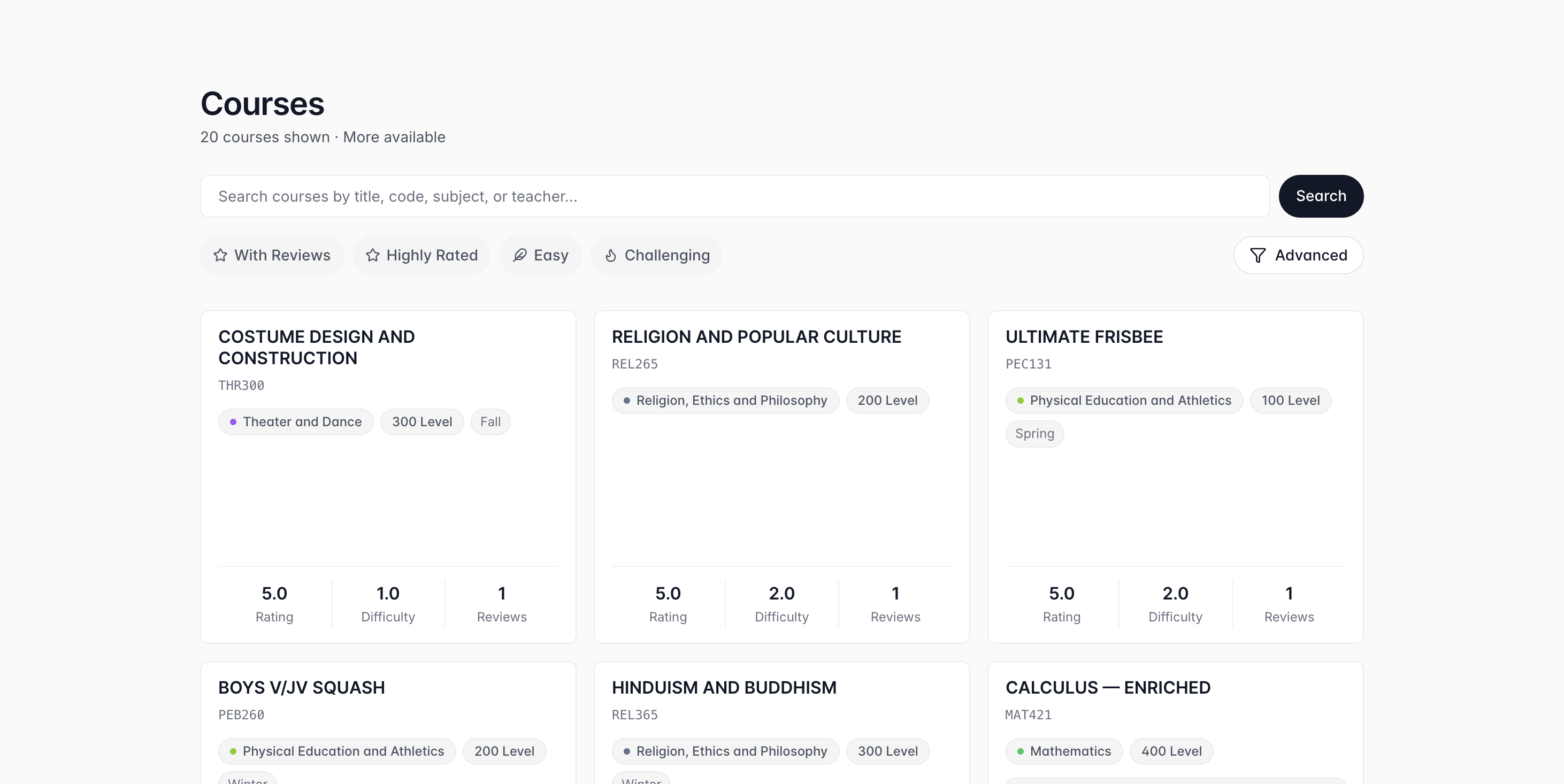Click the star icon in With Reviews filter

click(x=220, y=255)
